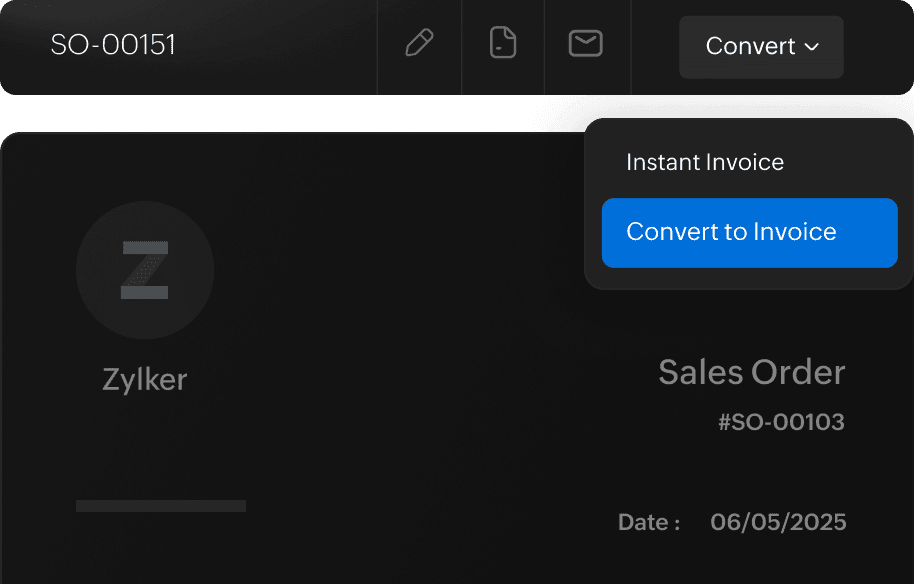Select Instant Invoice from the menu
The height and width of the screenshot is (584, 914).
pos(705,162)
